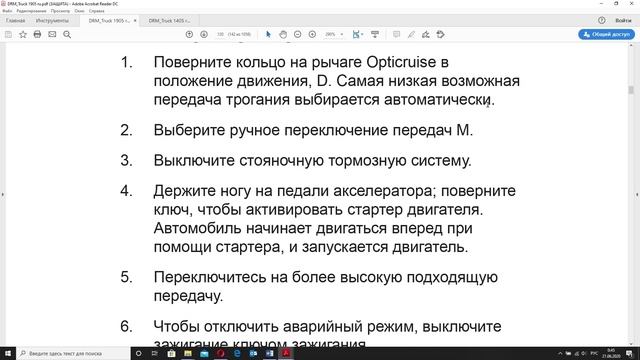Click the Adobe Acrobat taskbar icon
The height and width of the screenshot is (360, 640).
point(286,353)
